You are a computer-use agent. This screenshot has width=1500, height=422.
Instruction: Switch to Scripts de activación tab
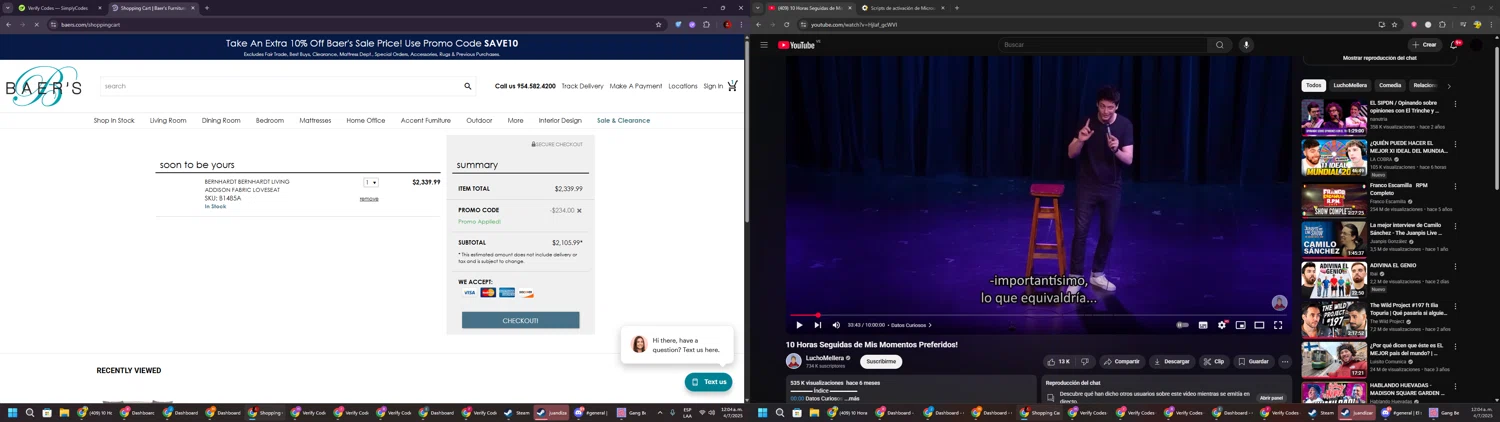point(904,8)
